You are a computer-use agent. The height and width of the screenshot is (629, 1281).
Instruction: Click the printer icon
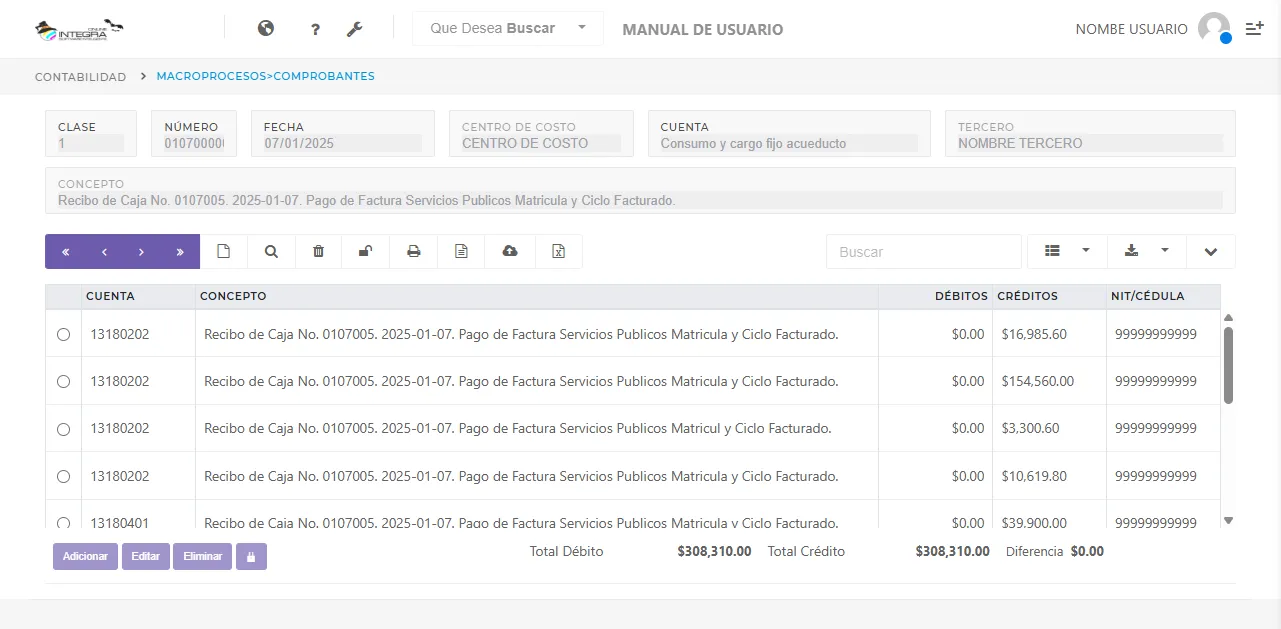tap(413, 252)
